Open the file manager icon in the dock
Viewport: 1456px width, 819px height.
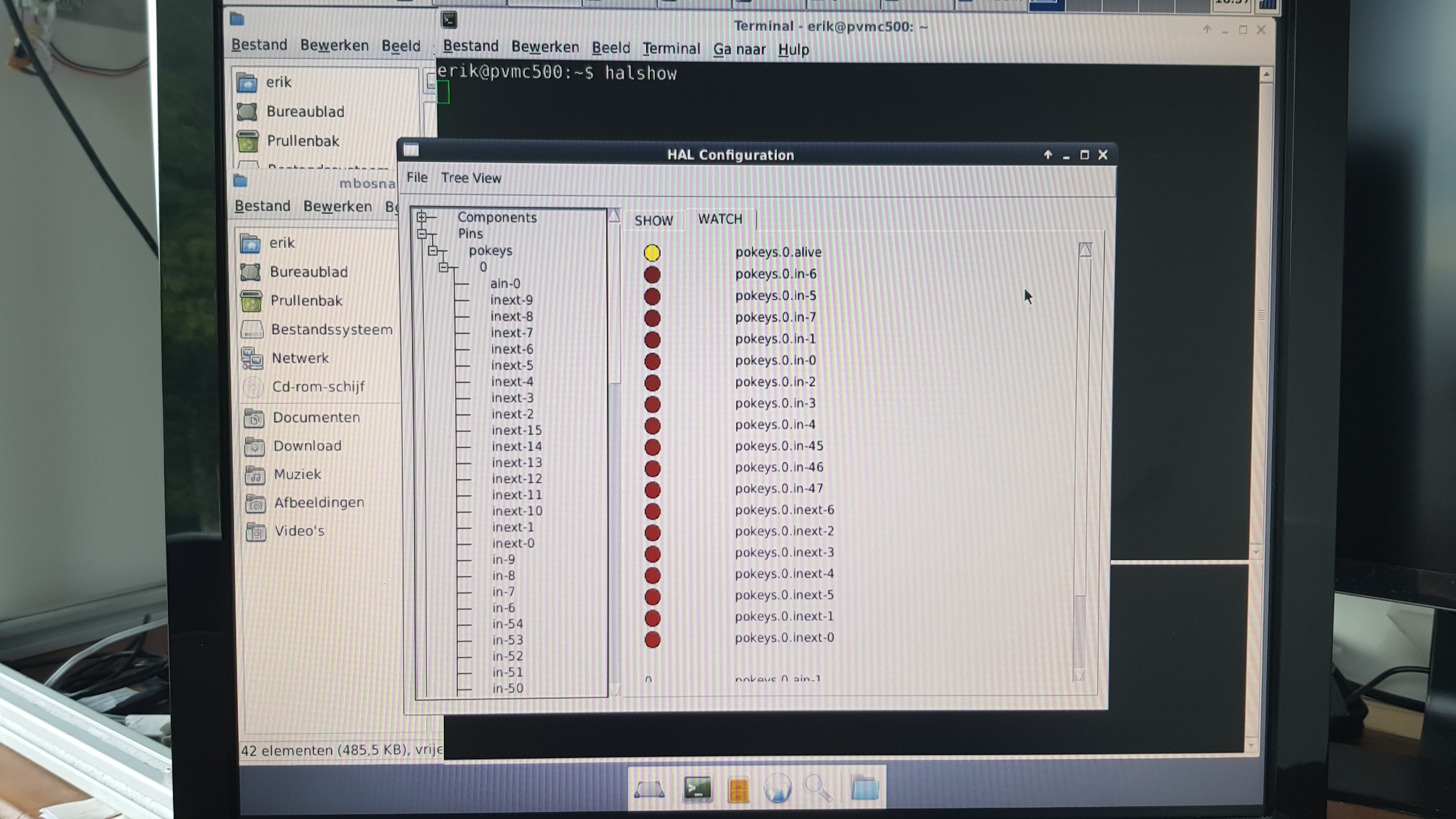tap(739, 789)
